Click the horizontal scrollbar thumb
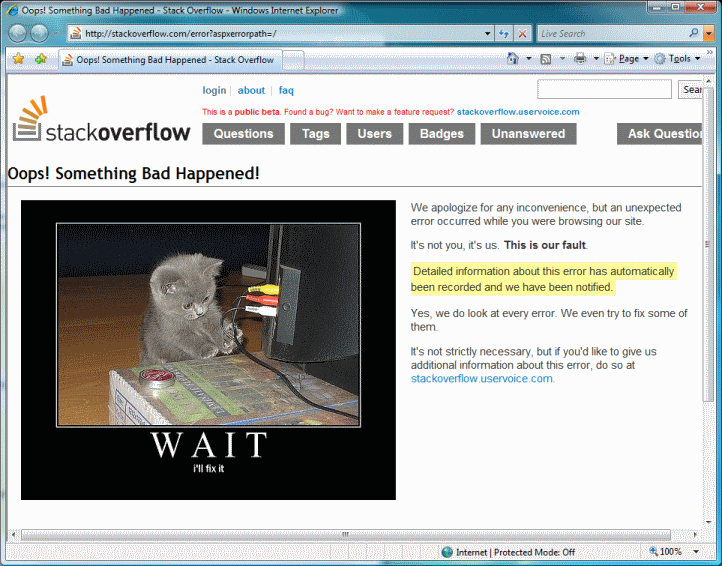 point(346,534)
